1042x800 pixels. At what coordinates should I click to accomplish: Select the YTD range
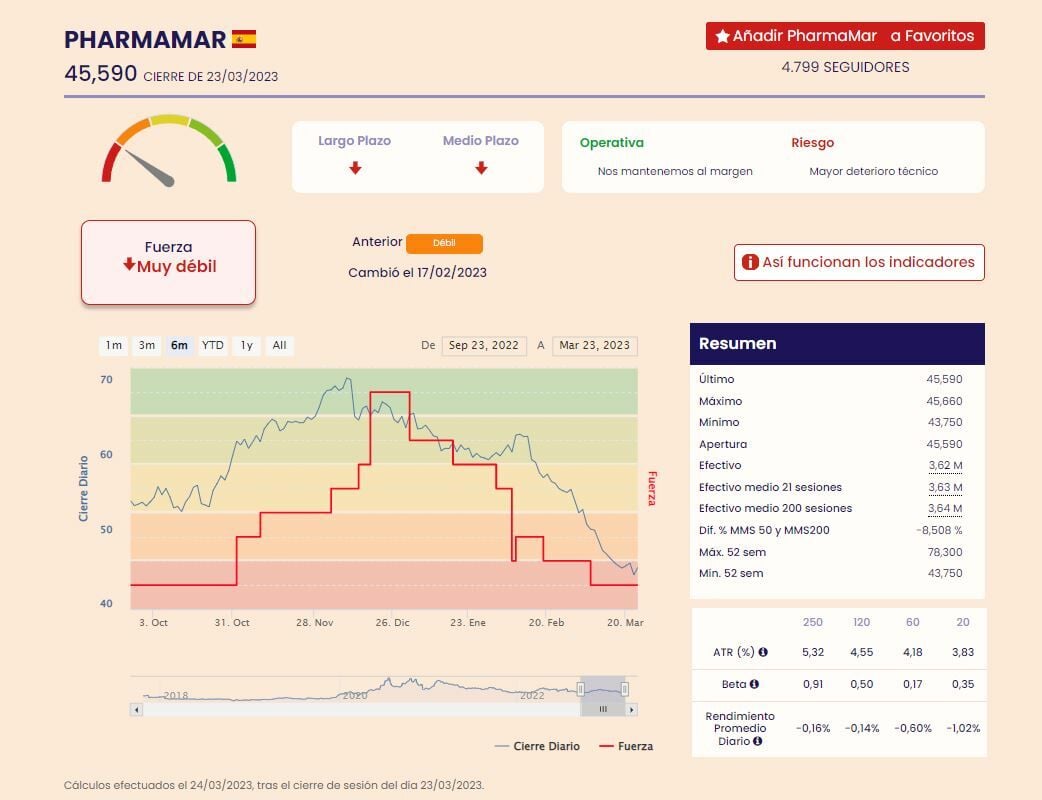point(213,346)
